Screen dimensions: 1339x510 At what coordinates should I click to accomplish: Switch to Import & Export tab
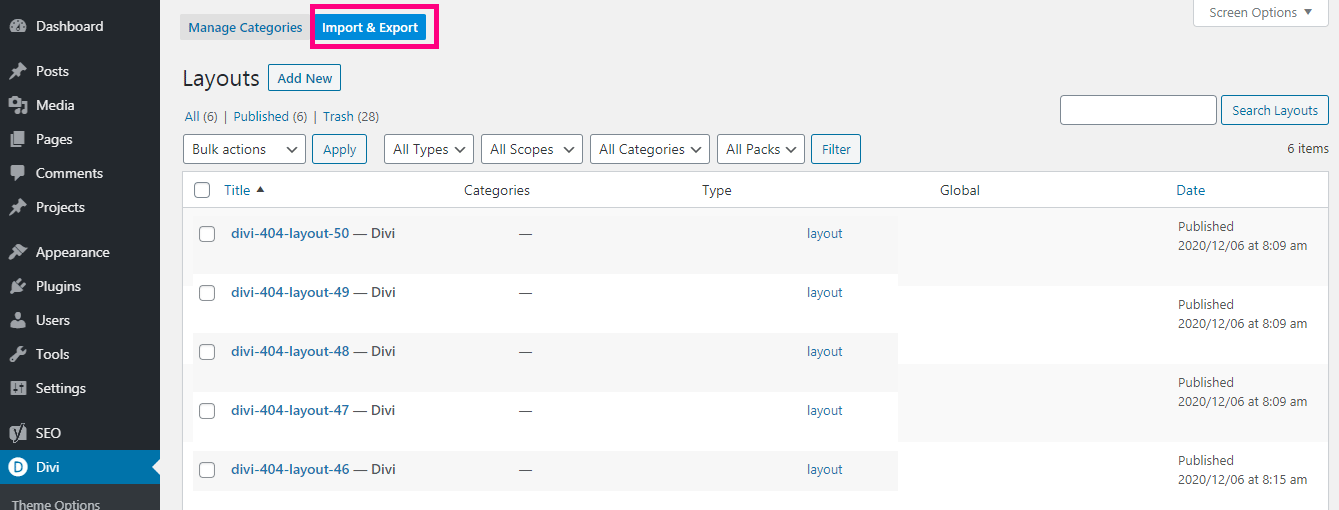coord(370,28)
